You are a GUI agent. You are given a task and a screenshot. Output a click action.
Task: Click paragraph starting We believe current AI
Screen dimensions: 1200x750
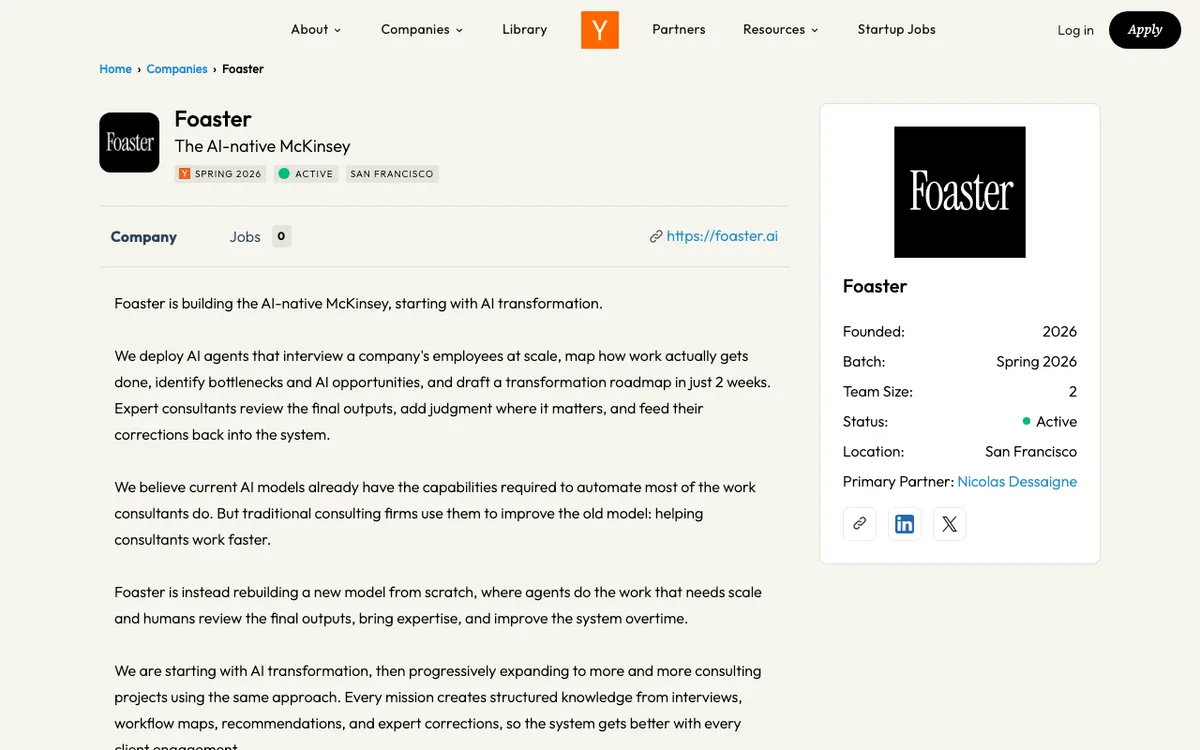pyautogui.click(x=435, y=513)
